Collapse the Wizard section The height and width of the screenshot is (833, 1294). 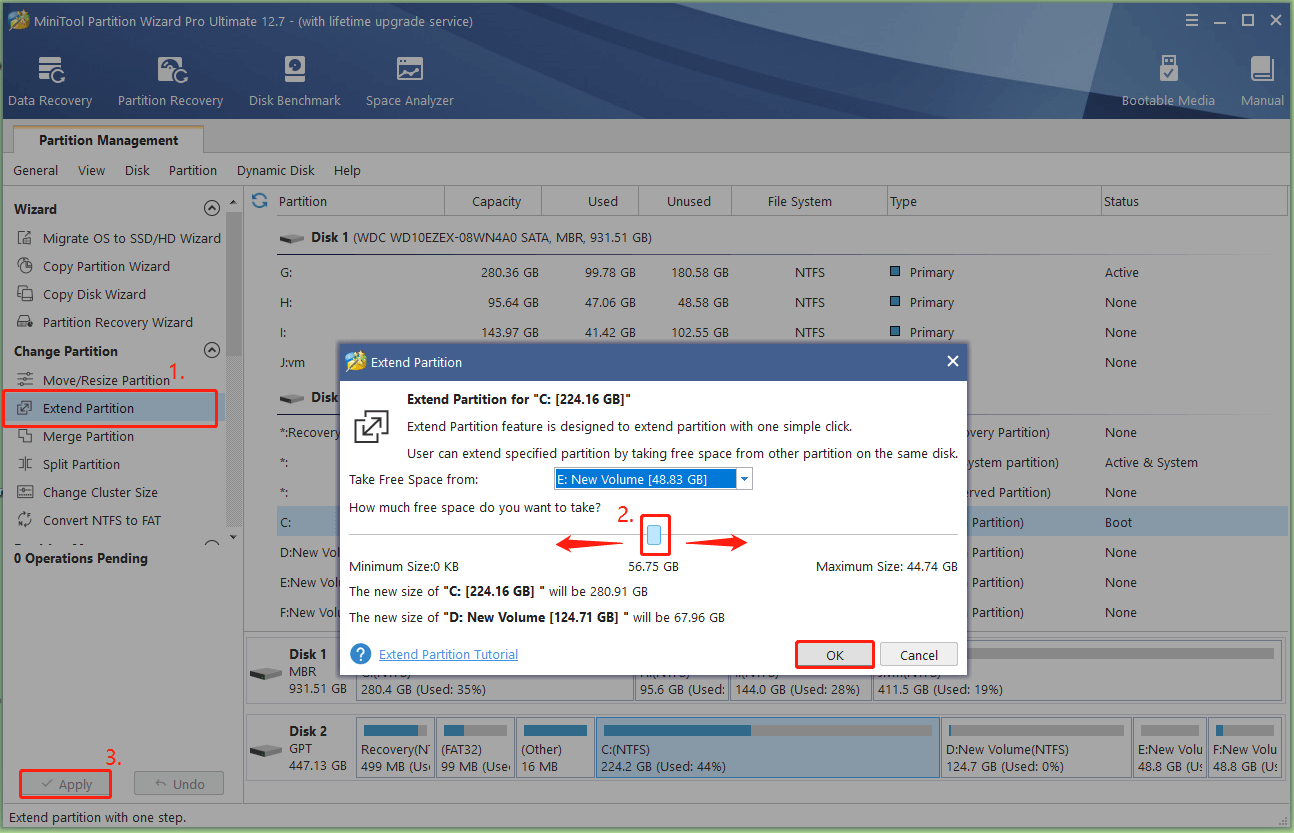click(x=211, y=209)
